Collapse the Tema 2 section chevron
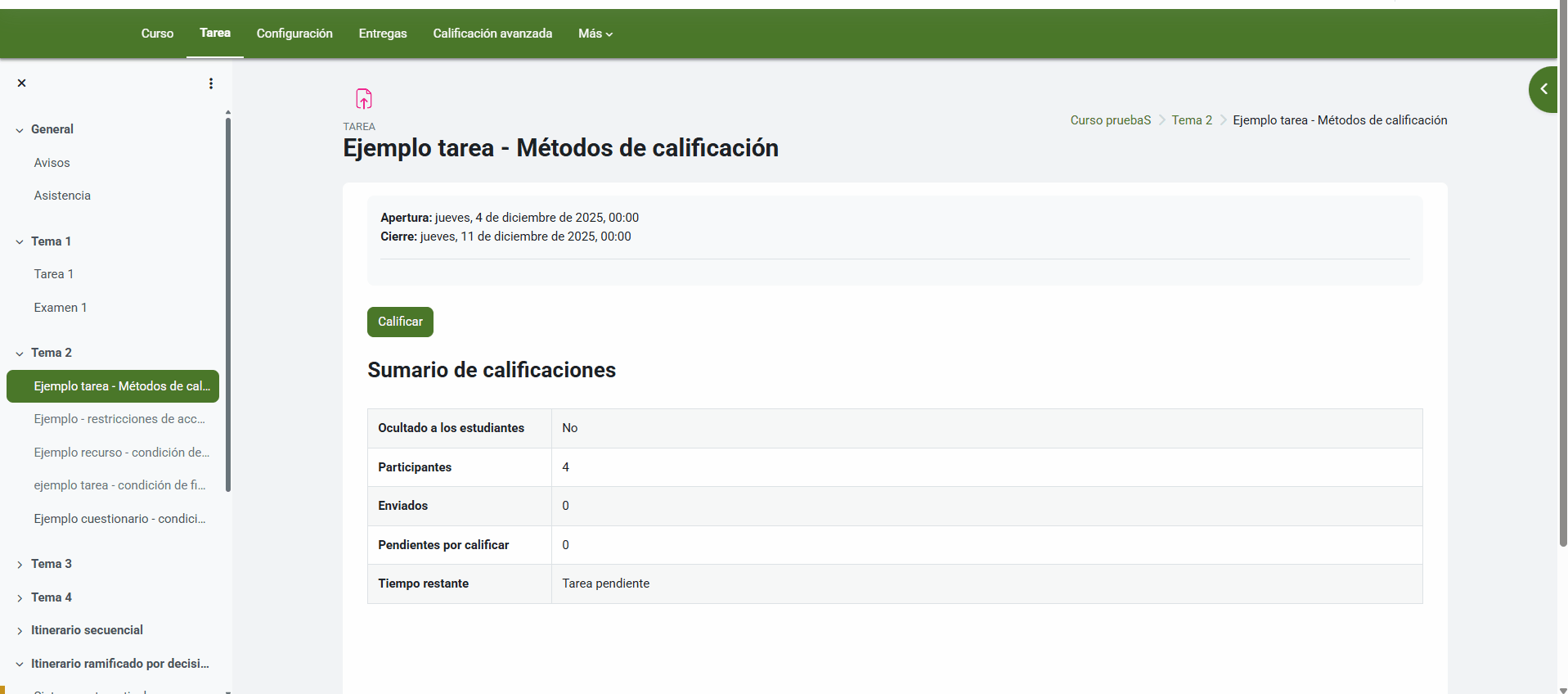This screenshot has width=1568, height=694. pyautogui.click(x=20, y=354)
